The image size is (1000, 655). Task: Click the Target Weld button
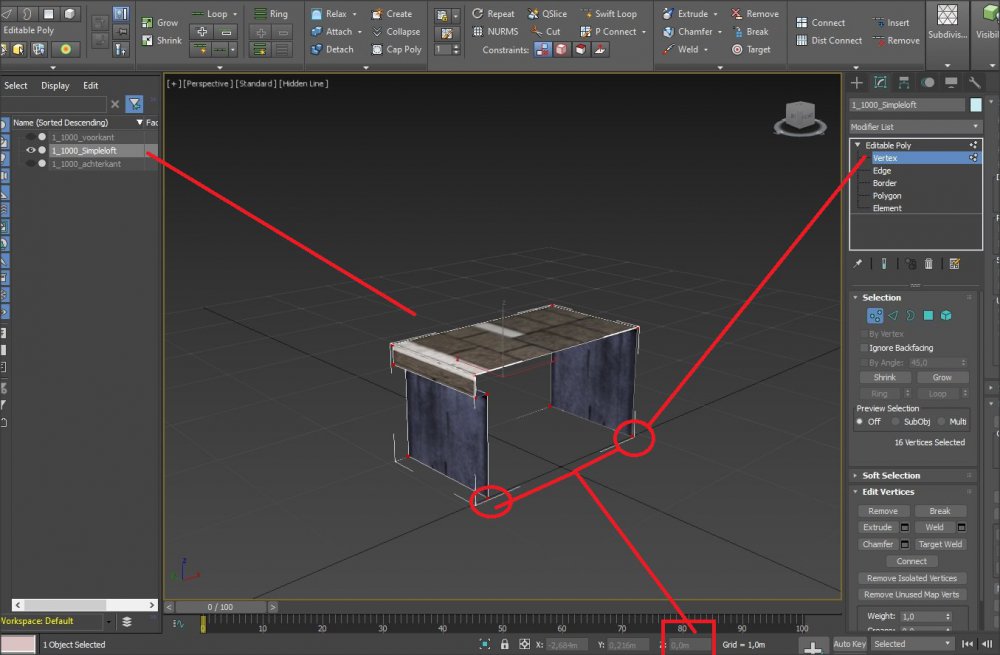[940, 545]
